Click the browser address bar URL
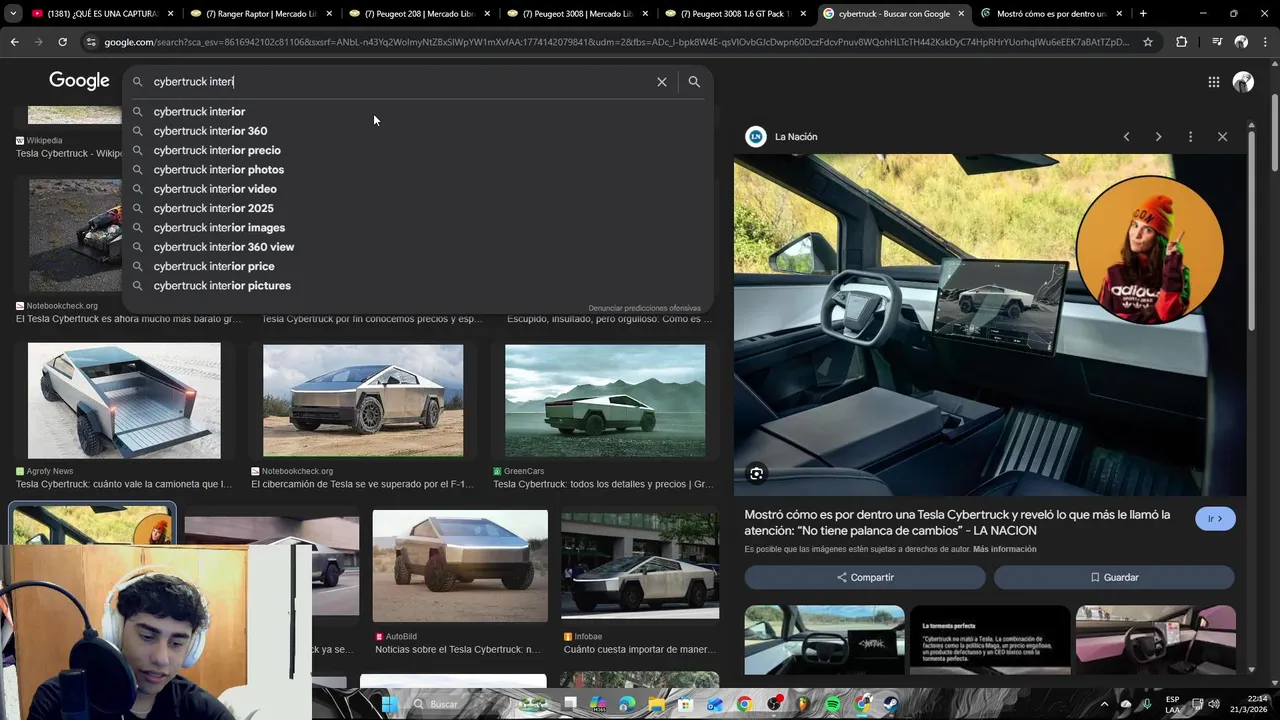Viewport: 1280px width, 720px height. click(x=617, y=42)
